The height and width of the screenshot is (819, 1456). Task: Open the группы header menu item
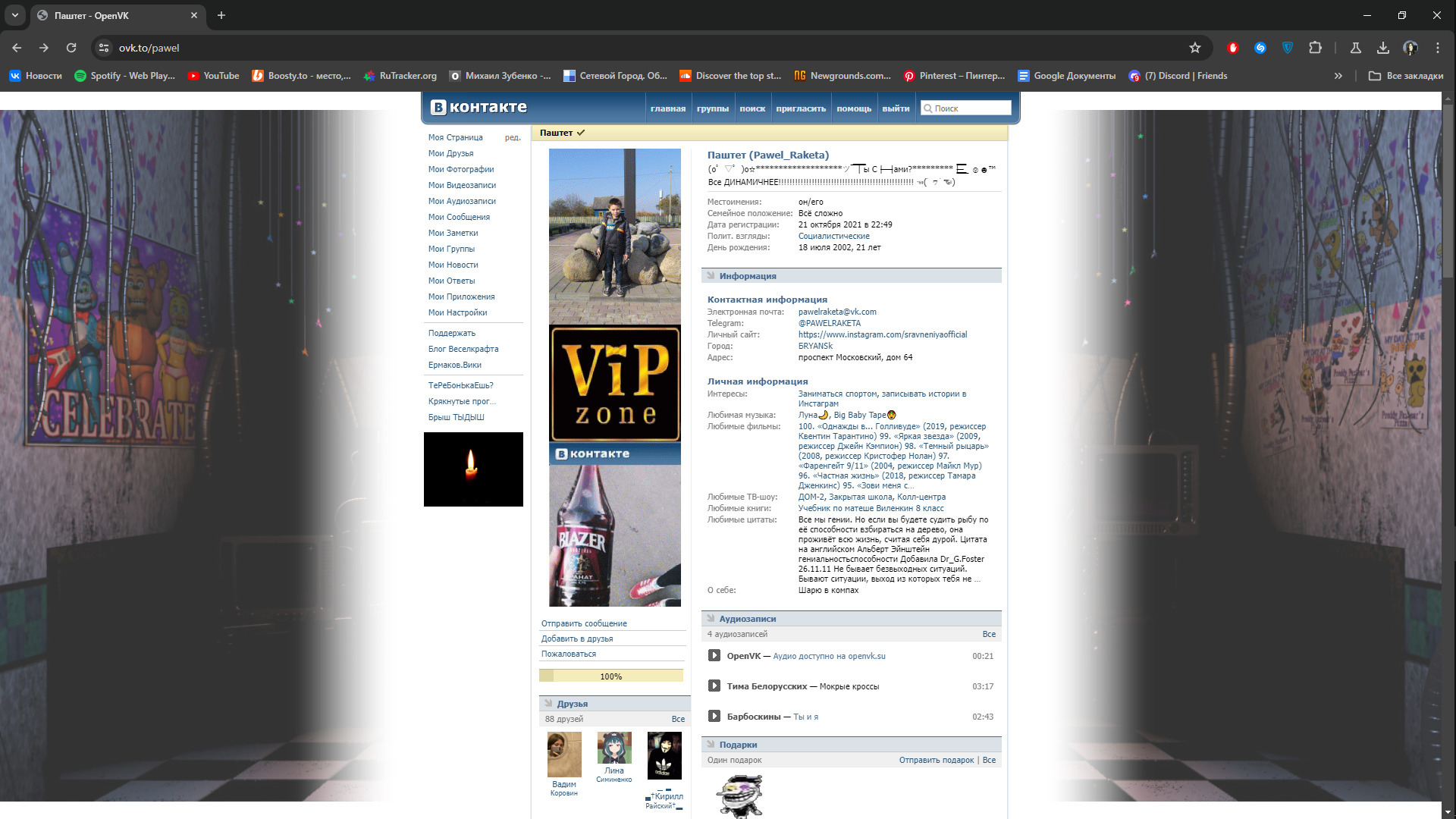(712, 108)
